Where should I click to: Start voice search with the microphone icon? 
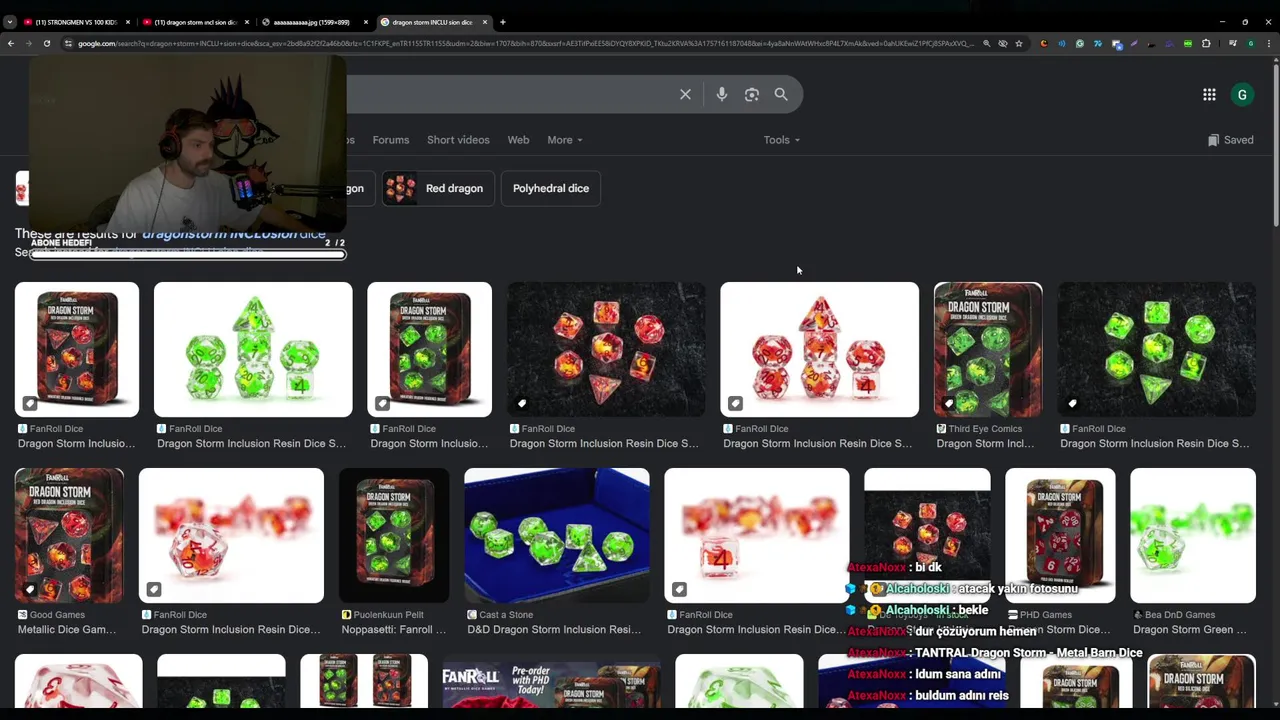coord(722,94)
